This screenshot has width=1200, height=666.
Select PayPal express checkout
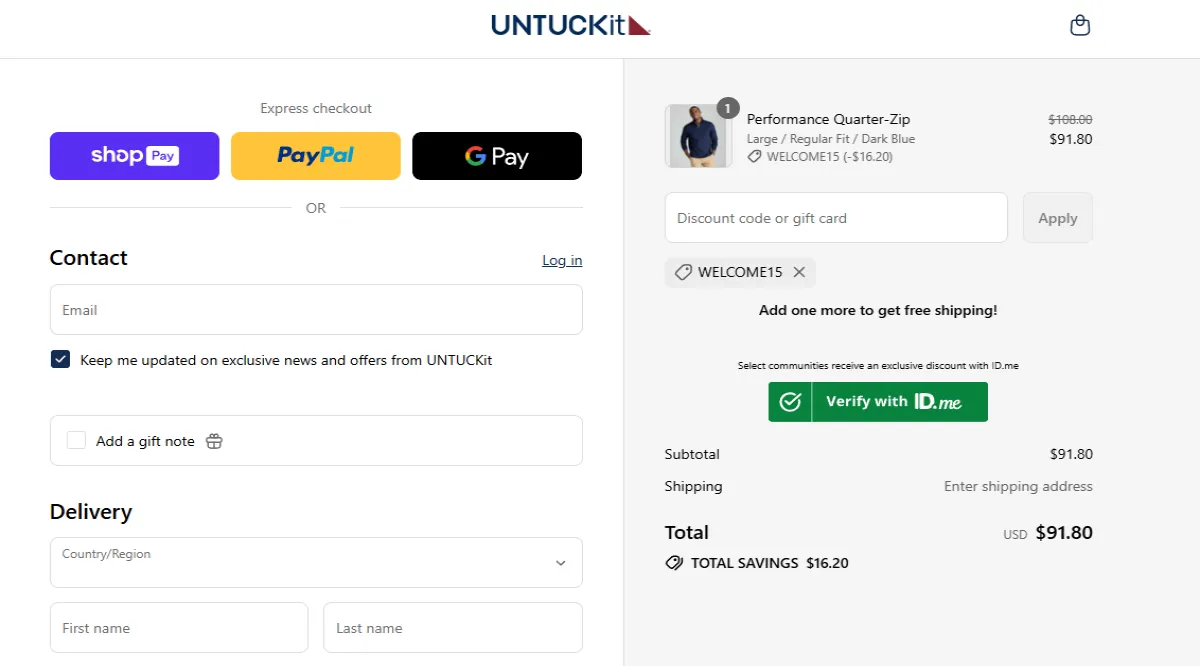(315, 155)
